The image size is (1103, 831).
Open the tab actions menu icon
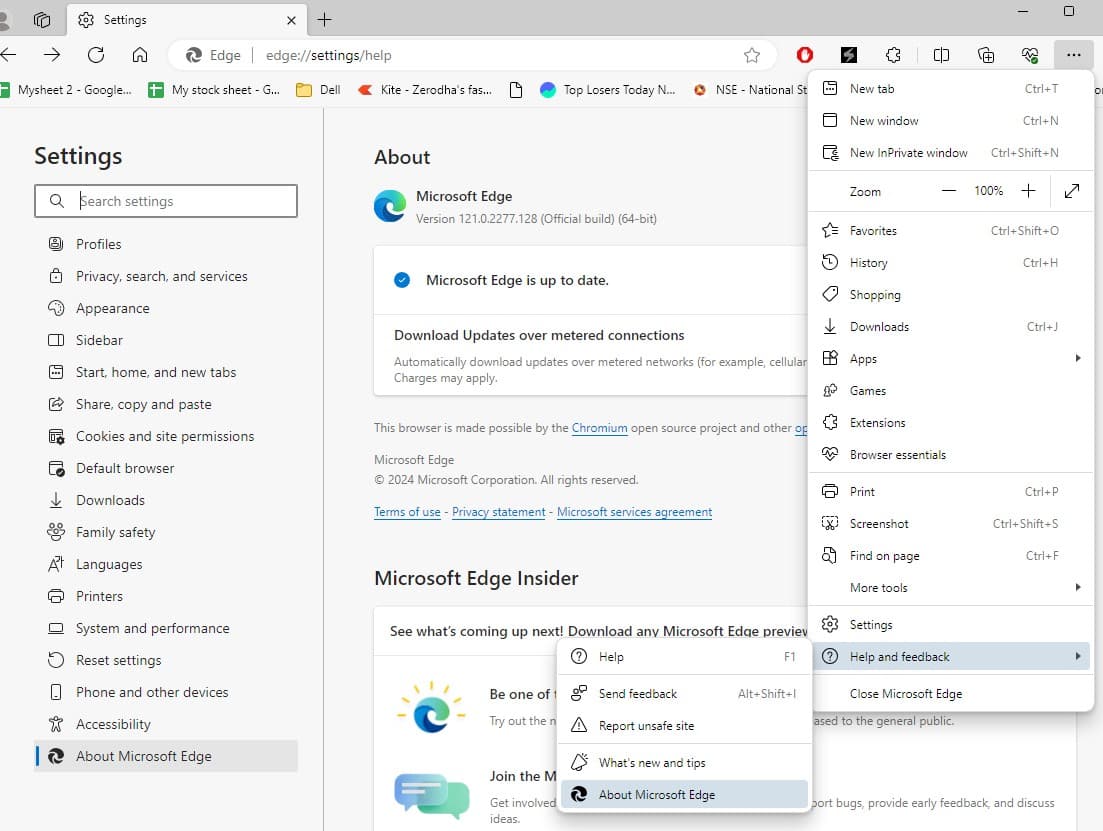click(x=42, y=20)
